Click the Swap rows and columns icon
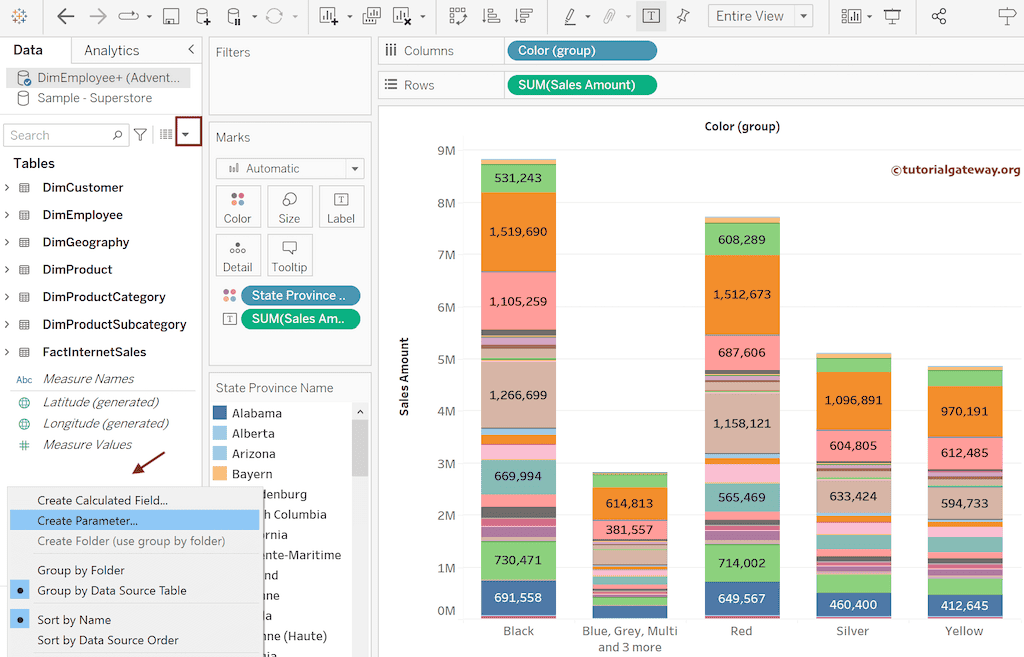Screen dimensions: 1024x657 [x=458, y=17]
